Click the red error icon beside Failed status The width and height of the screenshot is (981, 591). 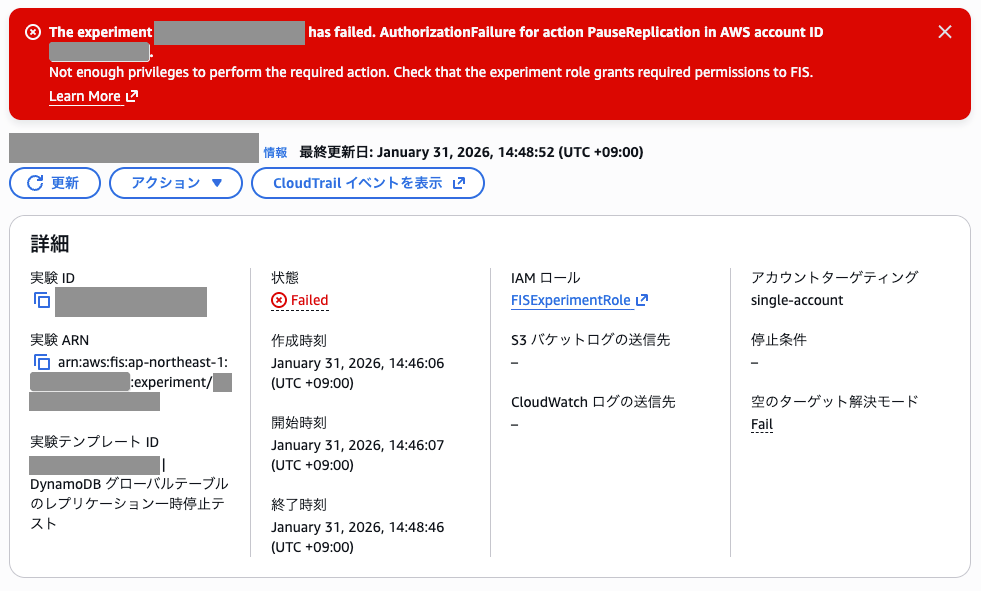coord(278,297)
